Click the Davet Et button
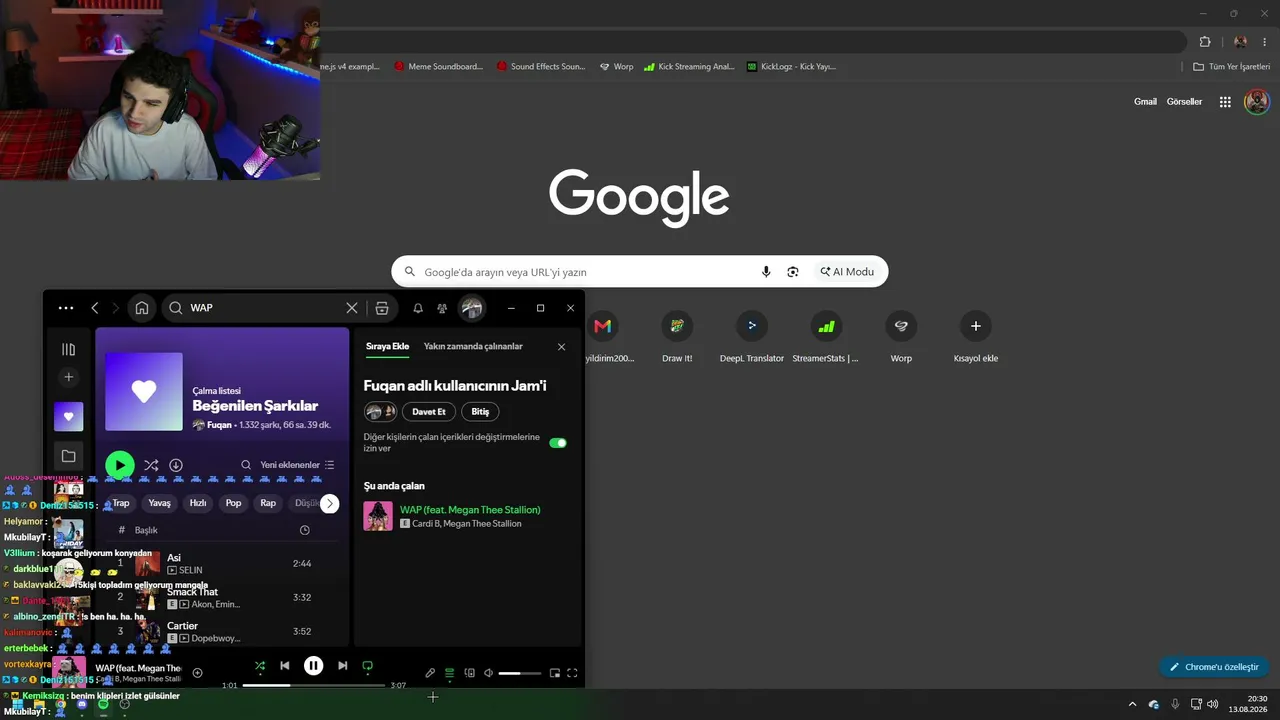 click(x=429, y=411)
